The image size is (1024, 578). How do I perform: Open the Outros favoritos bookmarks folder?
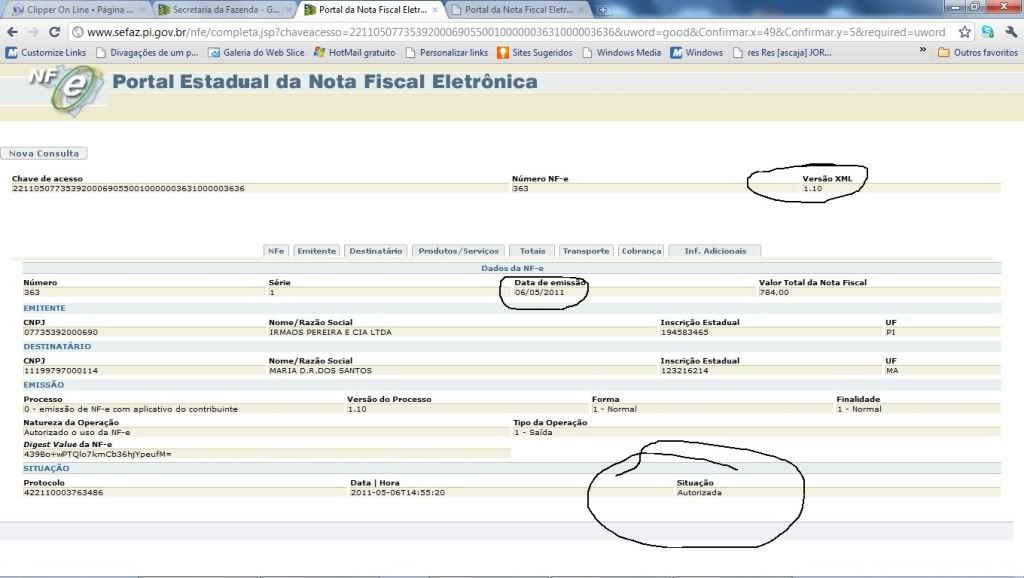point(977,53)
